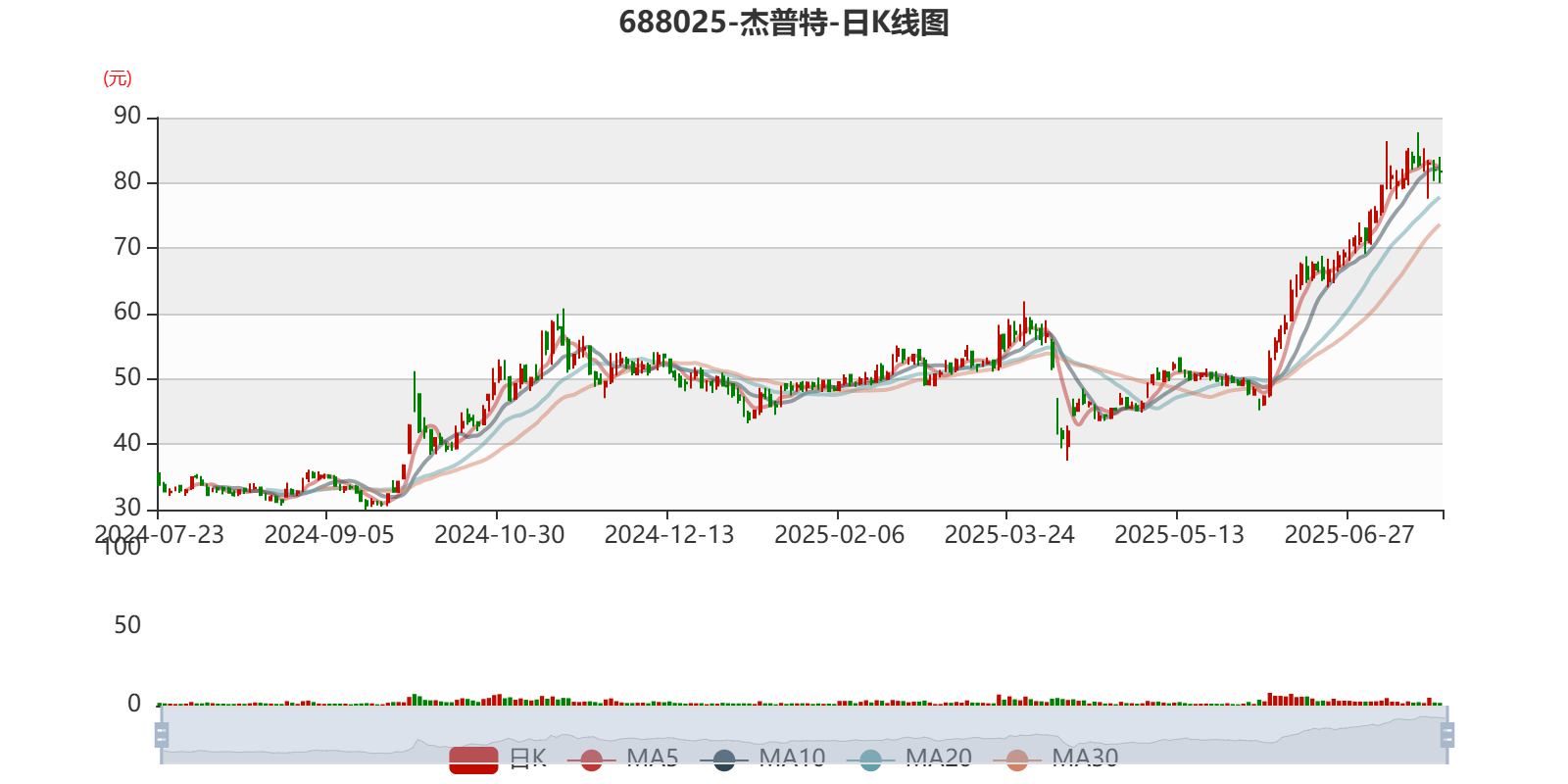This screenshot has width=1568, height=784.
Task: Click the middle of the data zoom range bar
Action: (804, 735)
